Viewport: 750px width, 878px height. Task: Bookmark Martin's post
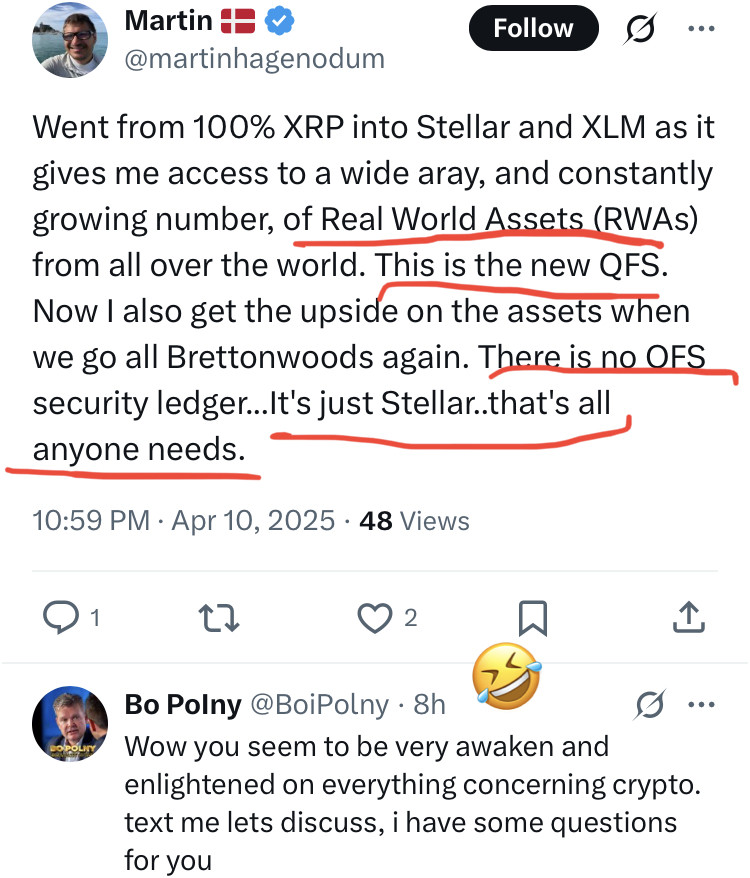(x=534, y=619)
